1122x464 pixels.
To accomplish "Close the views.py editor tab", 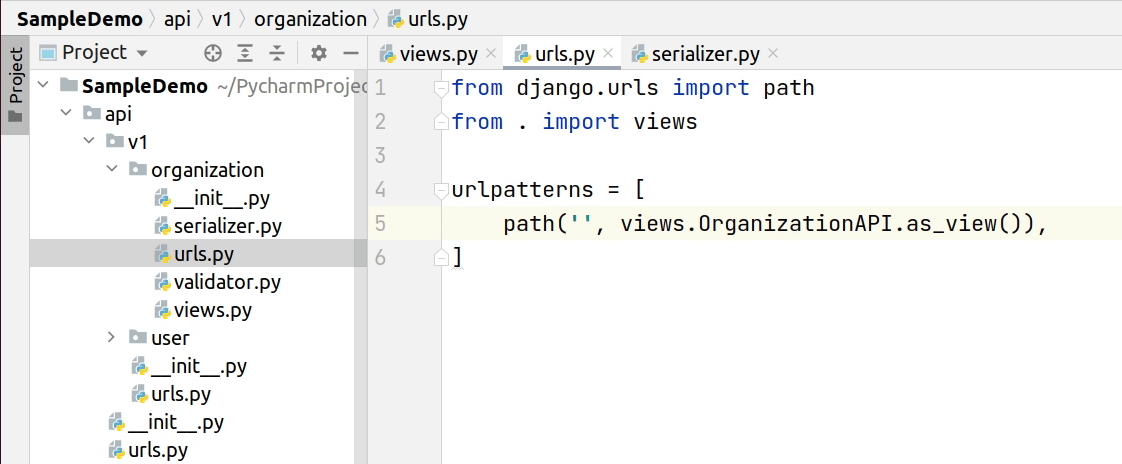I will 490,54.
